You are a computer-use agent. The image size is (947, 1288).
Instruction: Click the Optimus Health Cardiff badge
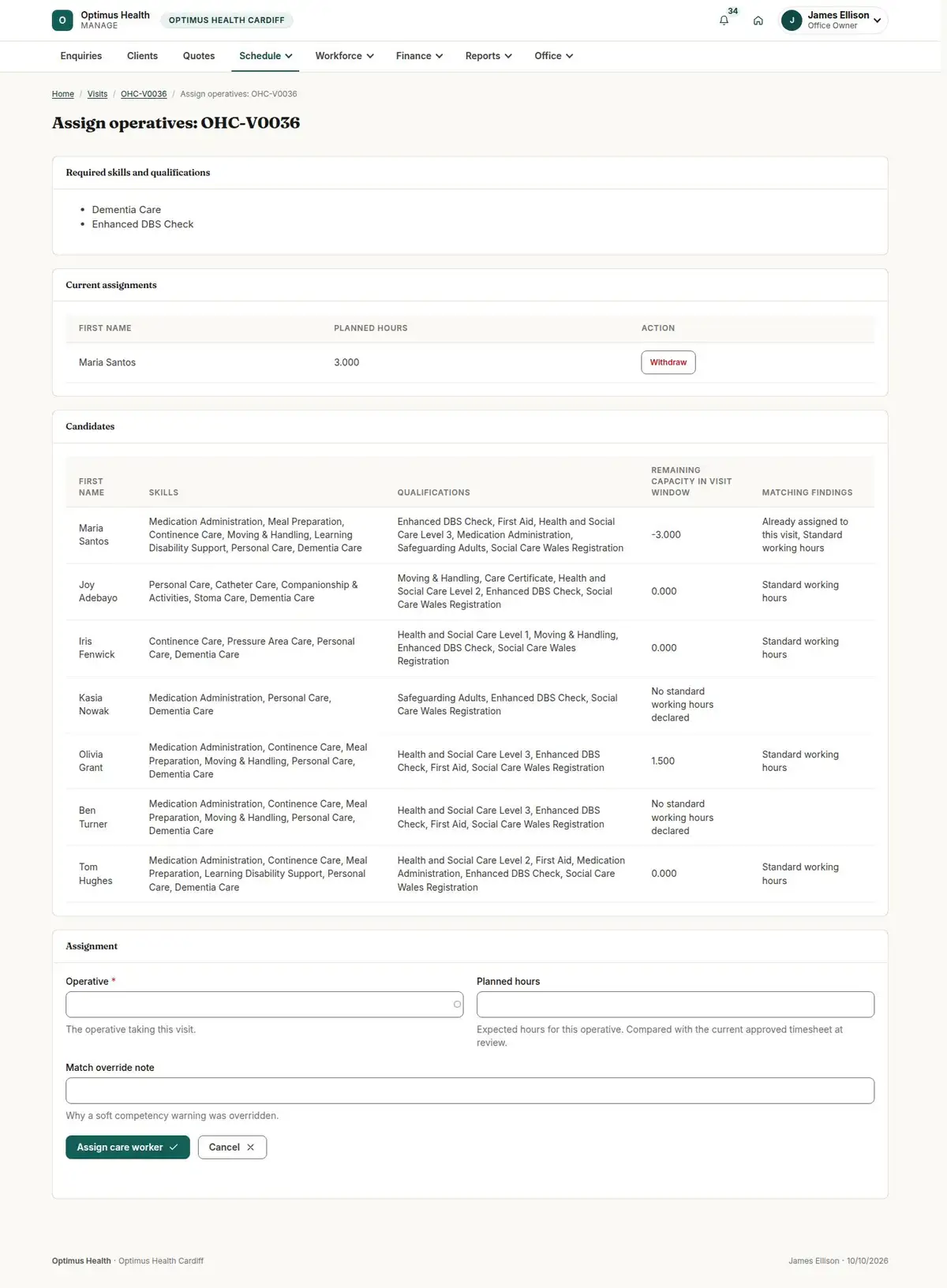tap(226, 21)
